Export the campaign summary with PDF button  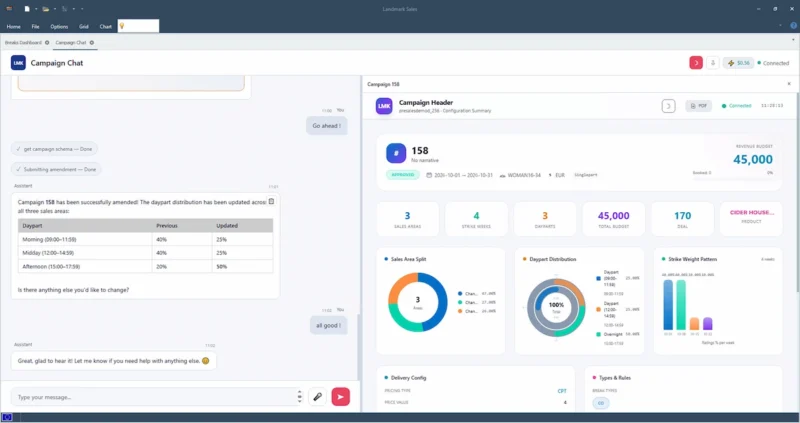[698, 106]
